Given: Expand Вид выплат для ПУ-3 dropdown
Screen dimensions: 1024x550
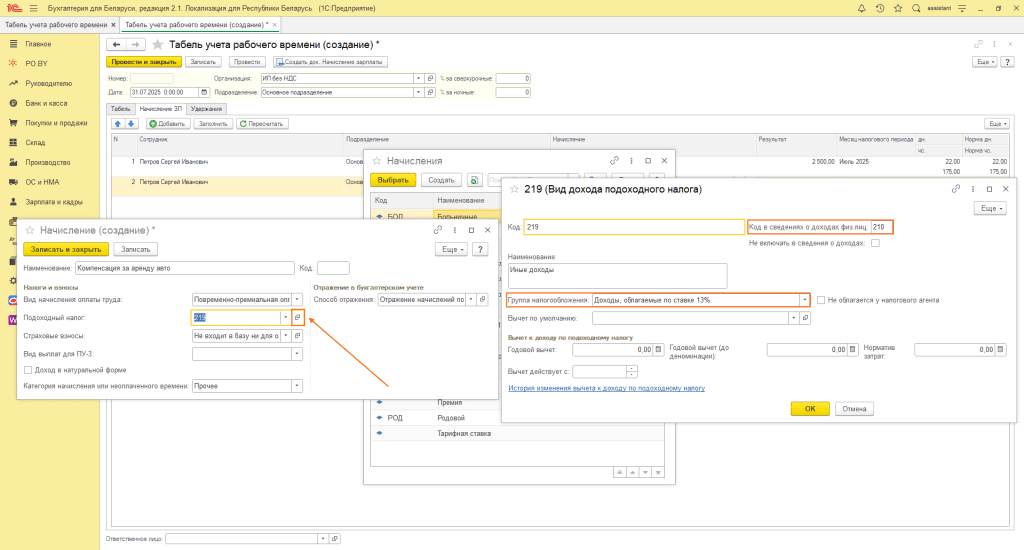Looking at the screenshot, I should [x=297, y=353].
